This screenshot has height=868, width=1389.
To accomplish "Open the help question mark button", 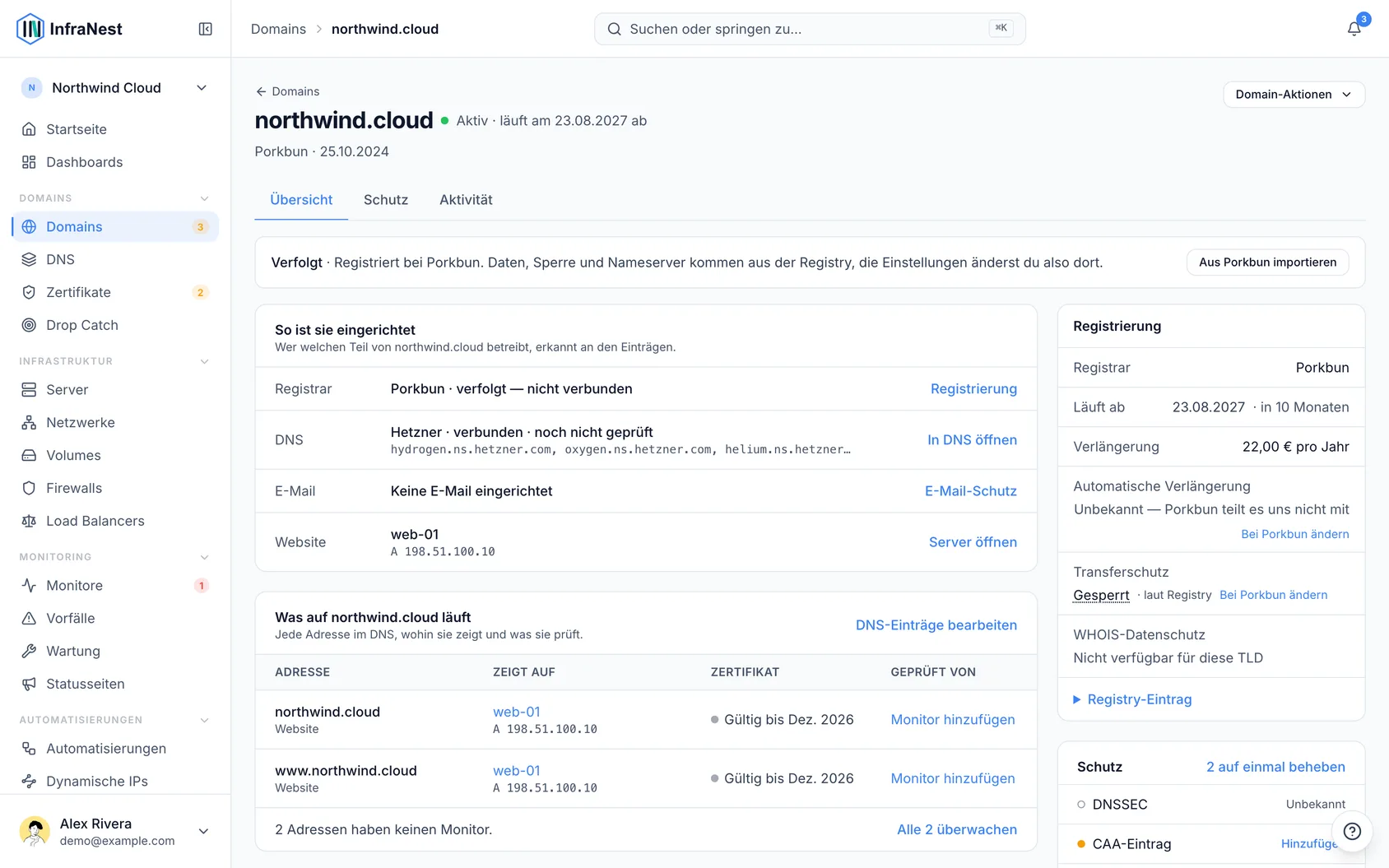I will pos(1352,831).
